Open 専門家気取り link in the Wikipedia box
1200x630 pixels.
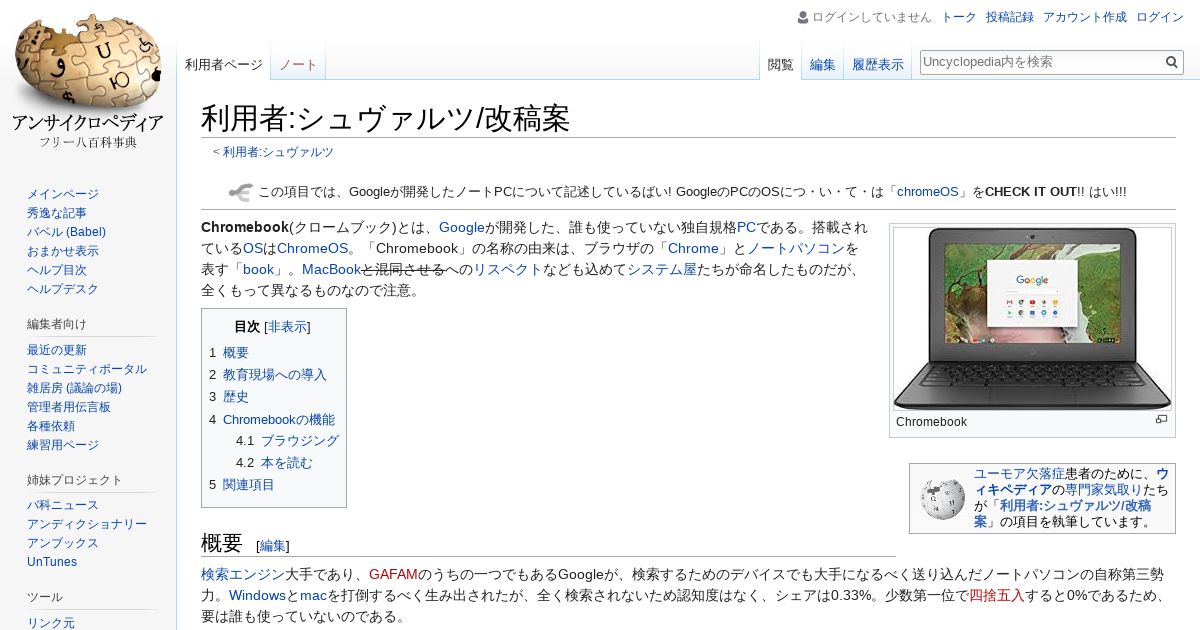(1105, 489)
